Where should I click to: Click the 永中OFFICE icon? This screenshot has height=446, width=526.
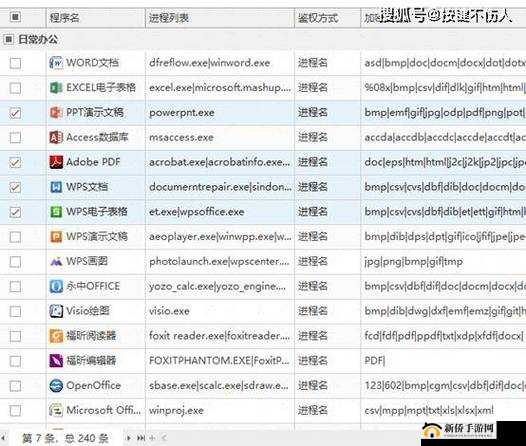(x=56, y=286)
